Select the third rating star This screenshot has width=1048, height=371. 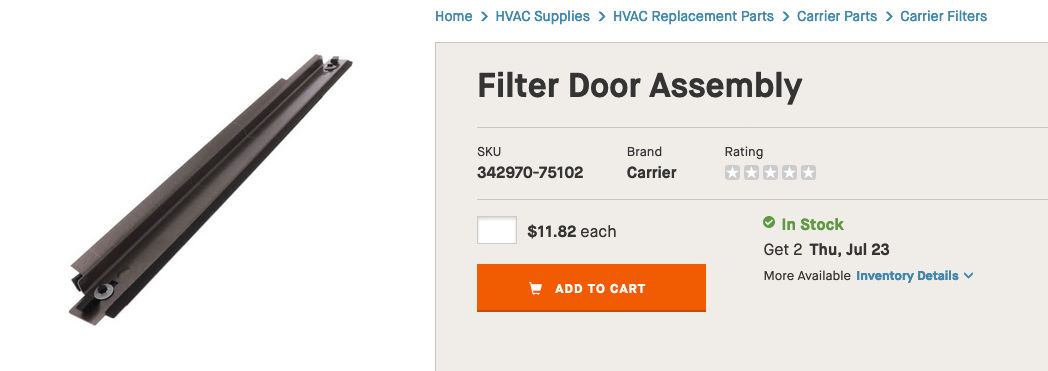coord(771,172)
